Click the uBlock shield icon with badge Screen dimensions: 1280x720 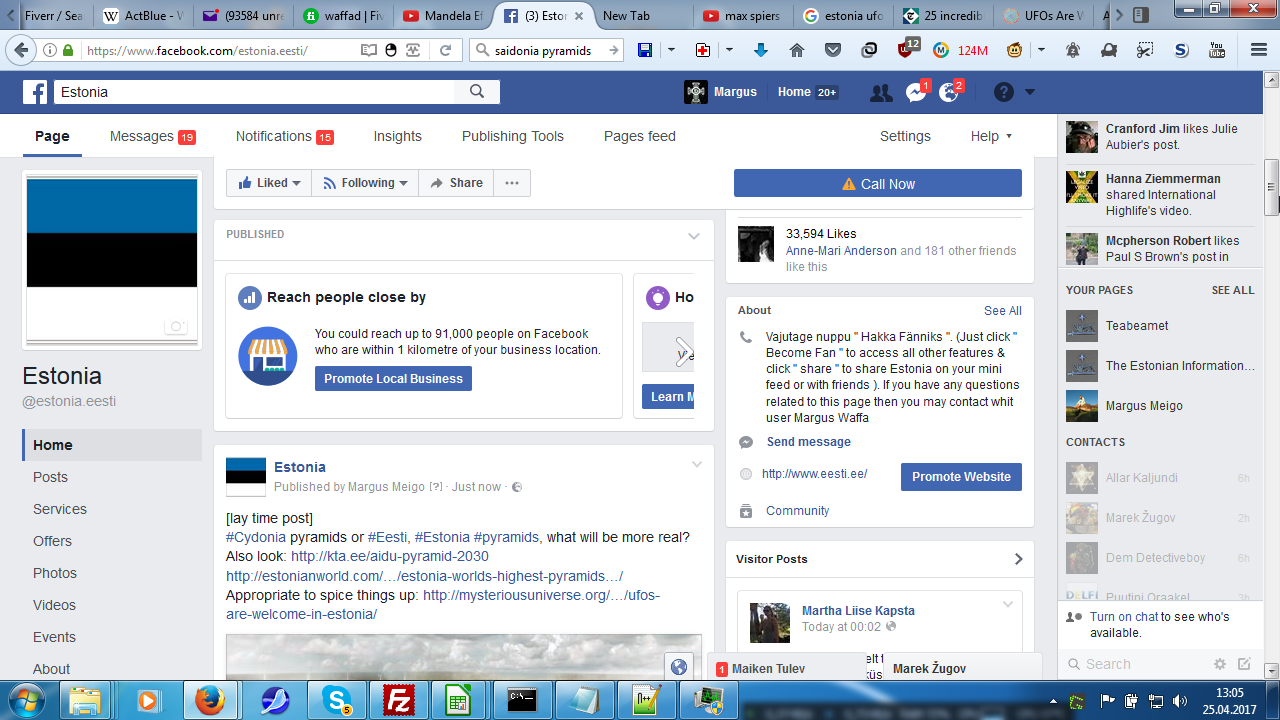(907, 49)
